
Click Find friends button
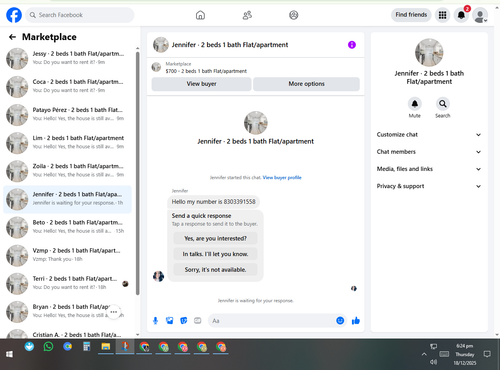pyautogui.click(x=411, y=15)
